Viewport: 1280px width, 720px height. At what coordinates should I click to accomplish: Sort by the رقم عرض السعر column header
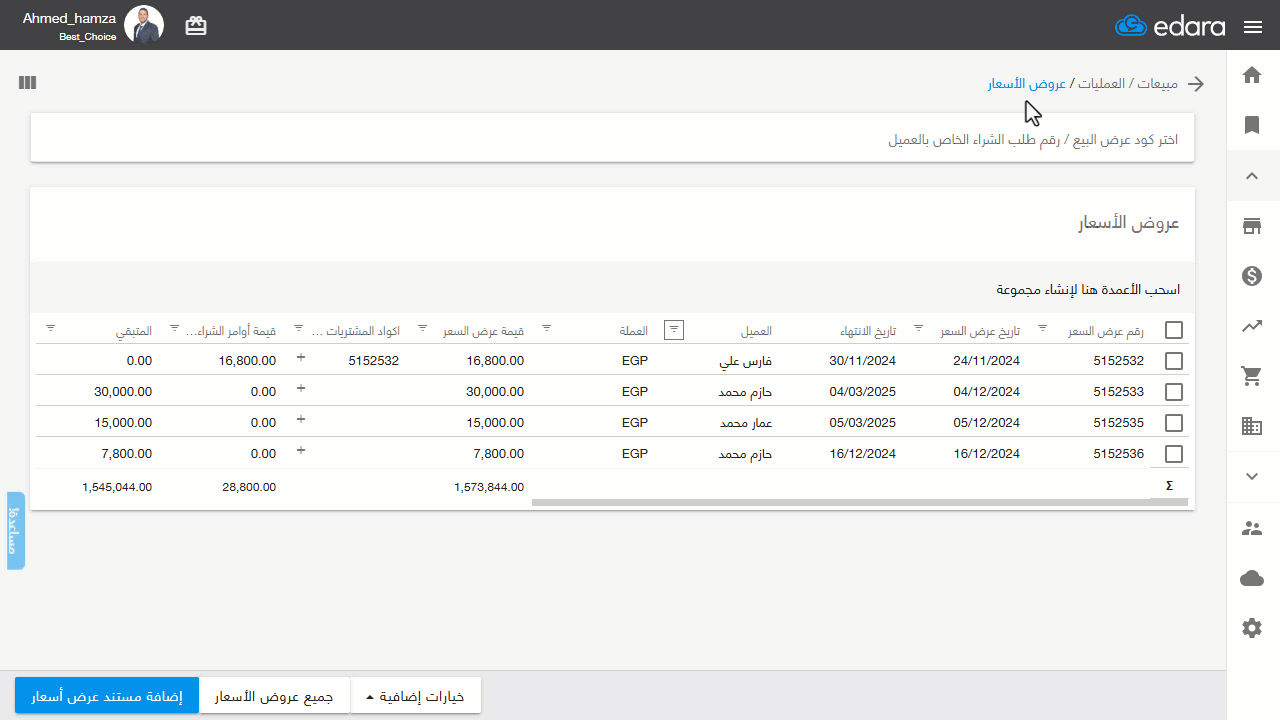pos(1106,331)
